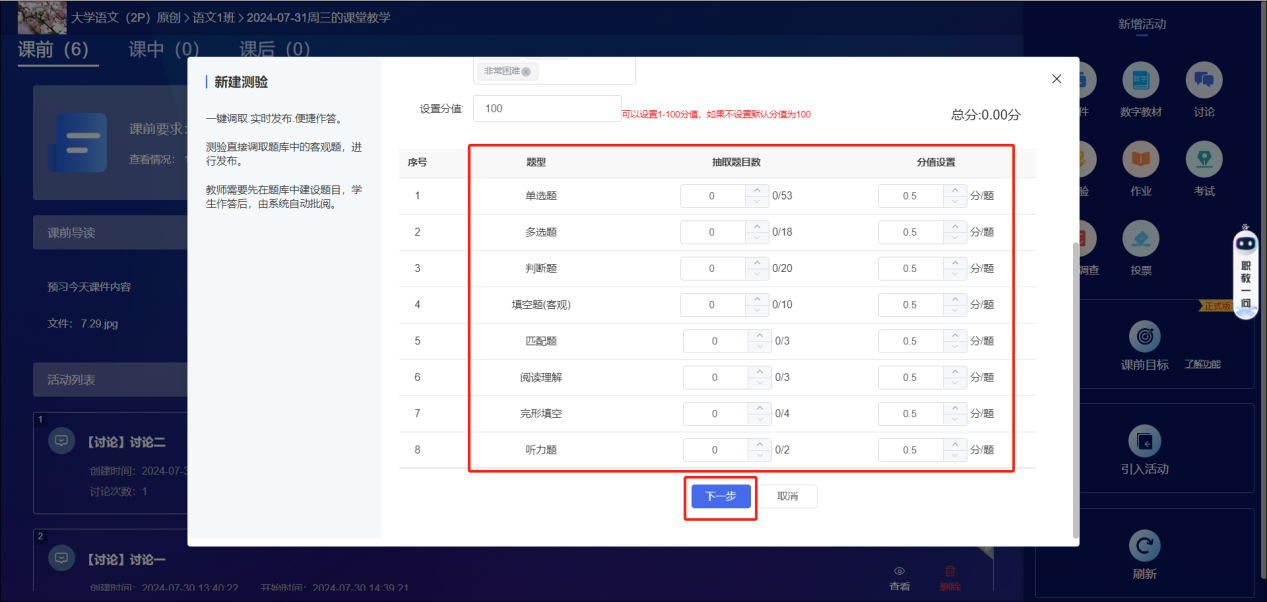1267x602 pixels.
Task: Click the 投票 activity icon
Action: 1140,238
